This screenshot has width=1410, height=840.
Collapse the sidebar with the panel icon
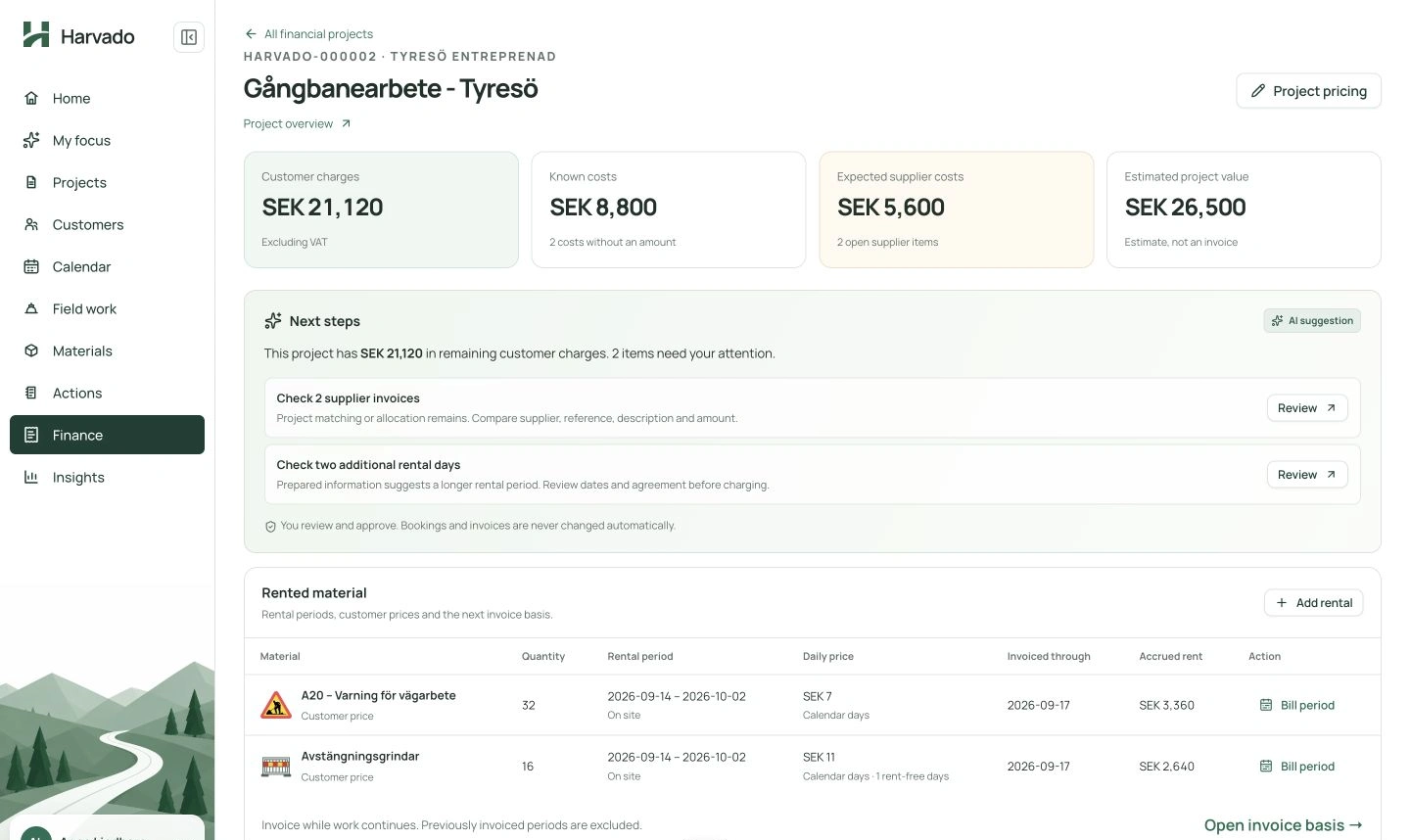click(189, 37)
